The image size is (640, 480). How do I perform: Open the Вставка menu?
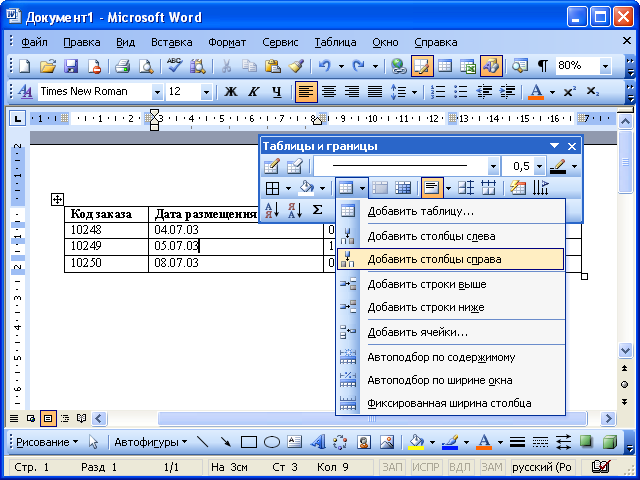[x=171, y=42]
